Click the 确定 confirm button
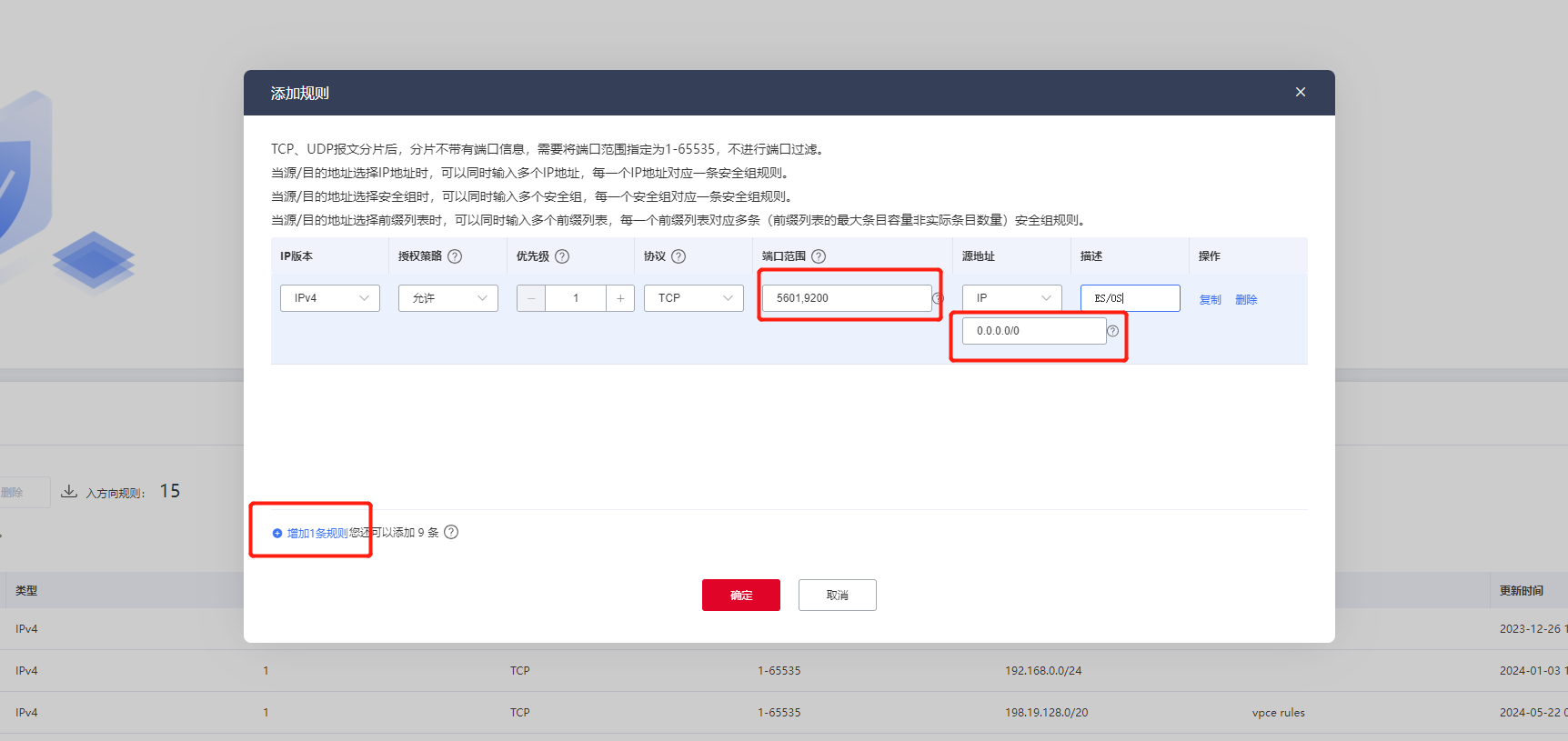 pyautogui.click(x=740, y=595)
